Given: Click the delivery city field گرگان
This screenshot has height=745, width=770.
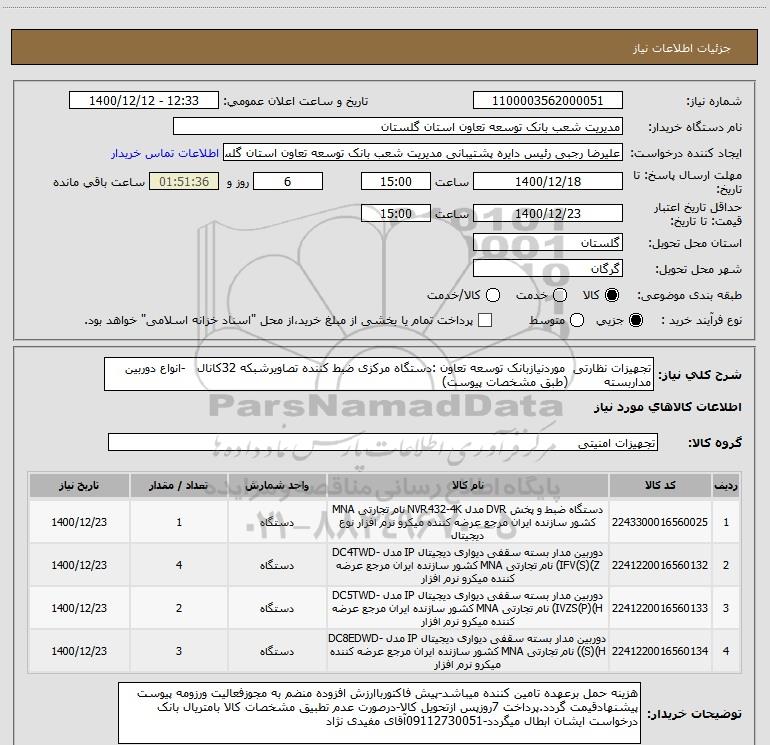Looking at the screenshot, I should [548, 269].
